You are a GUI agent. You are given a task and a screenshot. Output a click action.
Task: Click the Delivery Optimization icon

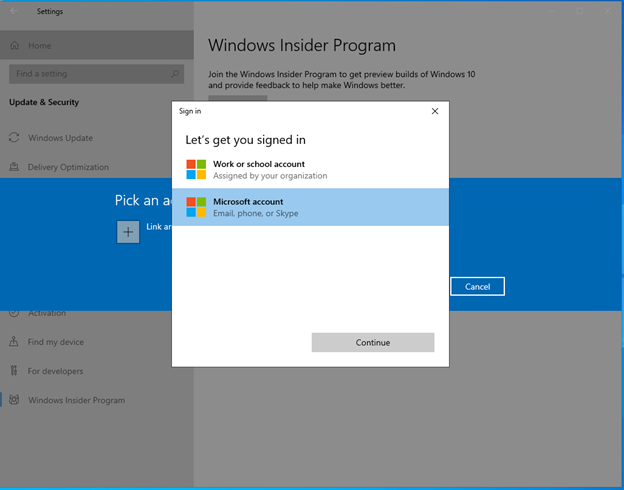(14, 167)
